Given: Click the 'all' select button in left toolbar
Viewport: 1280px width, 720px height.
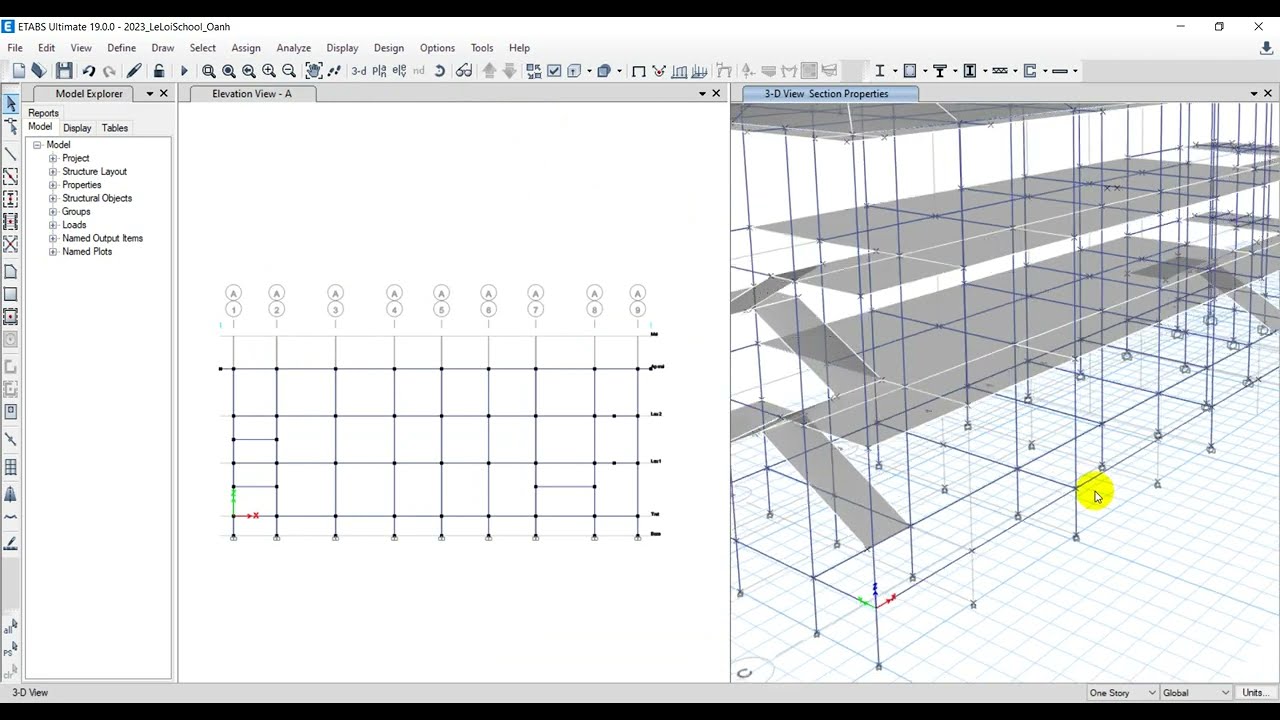Looking at the screenshot, I should point(10,628).
